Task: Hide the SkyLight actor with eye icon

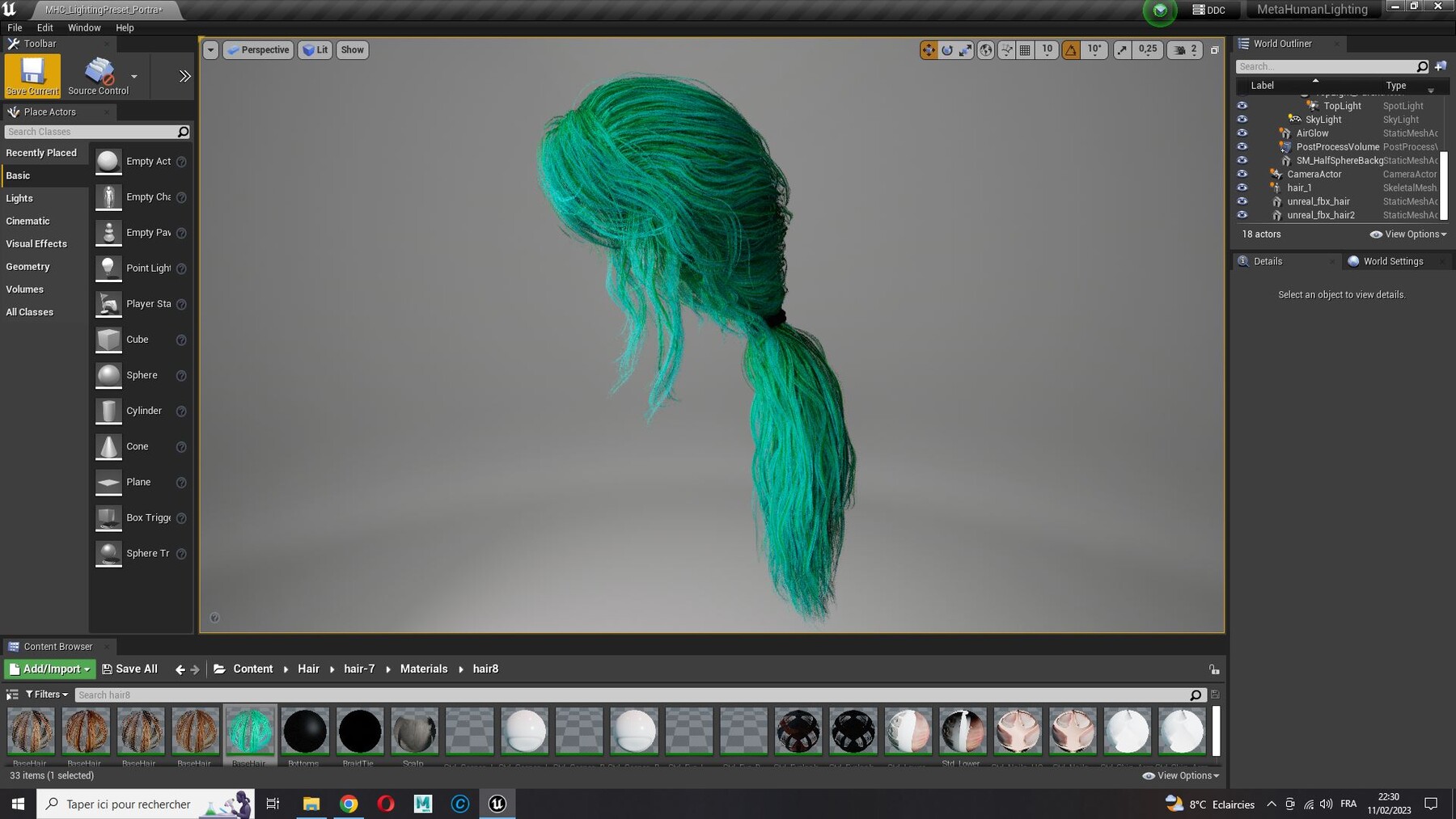Action: point(1242,120)
